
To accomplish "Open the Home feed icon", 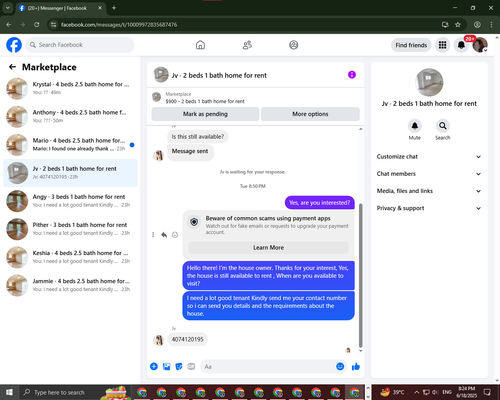I will coord(200,45).
